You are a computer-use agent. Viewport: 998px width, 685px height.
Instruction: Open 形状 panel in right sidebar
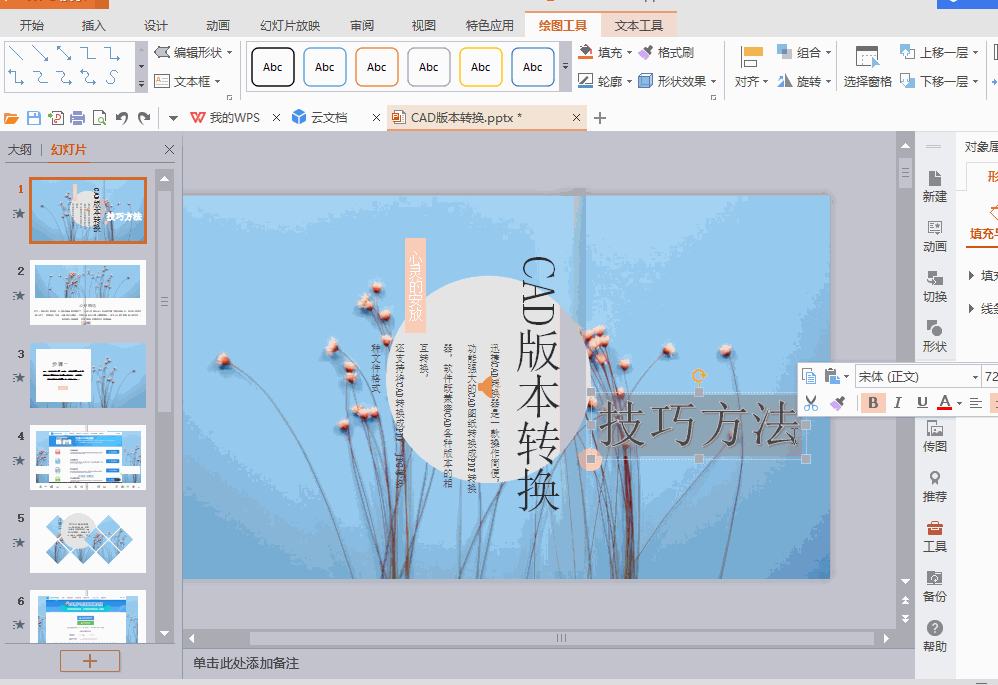(x=934, y=337)
